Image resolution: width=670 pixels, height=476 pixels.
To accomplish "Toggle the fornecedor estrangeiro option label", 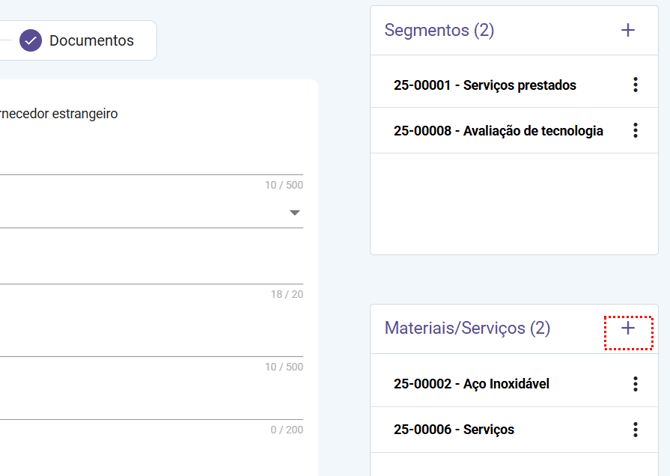I will (x=58, y=114).
